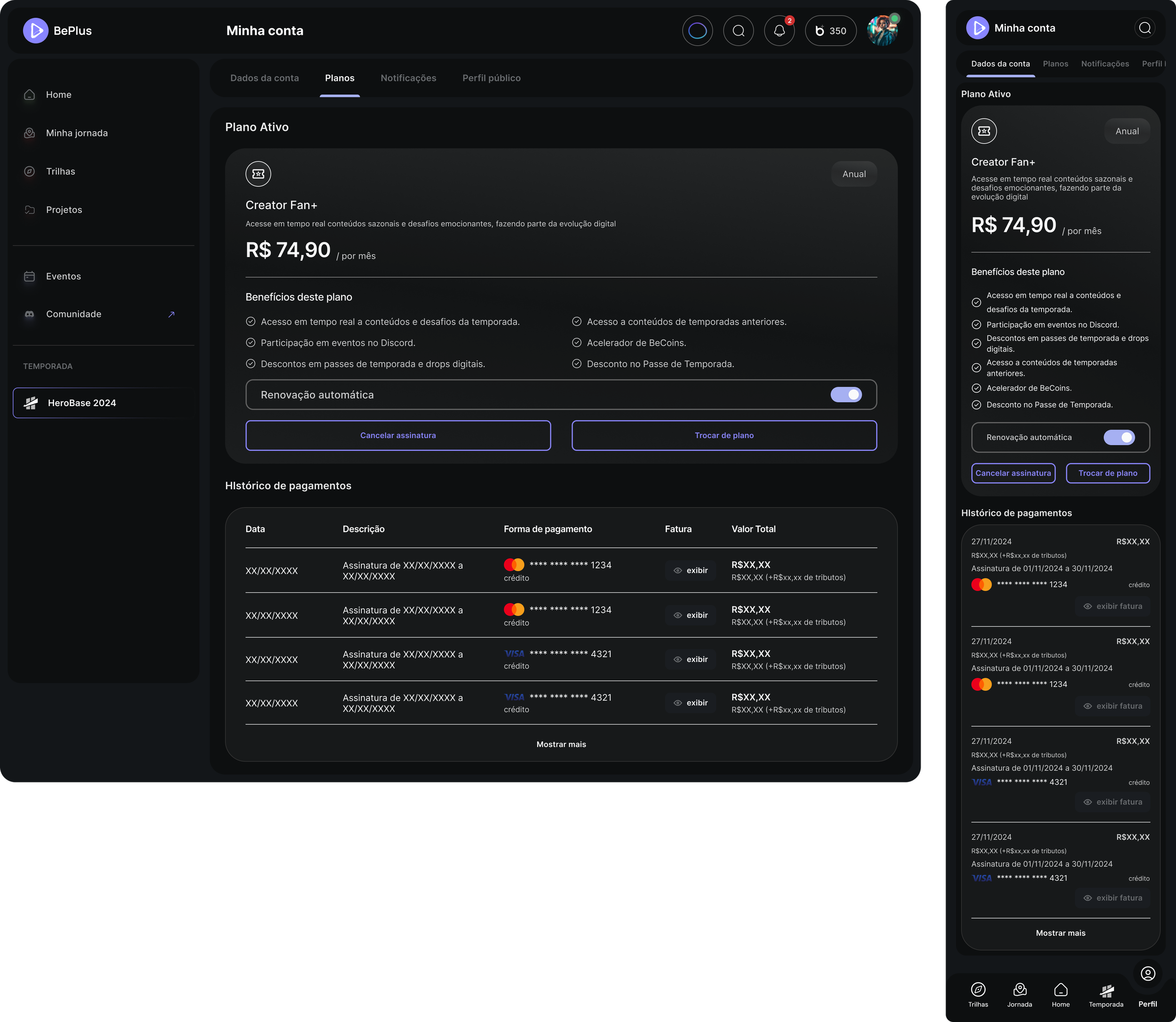Open Notificações tab in the mobile panel
Viewport: 1176px width, 1022px height.
tap(1105, 64)
